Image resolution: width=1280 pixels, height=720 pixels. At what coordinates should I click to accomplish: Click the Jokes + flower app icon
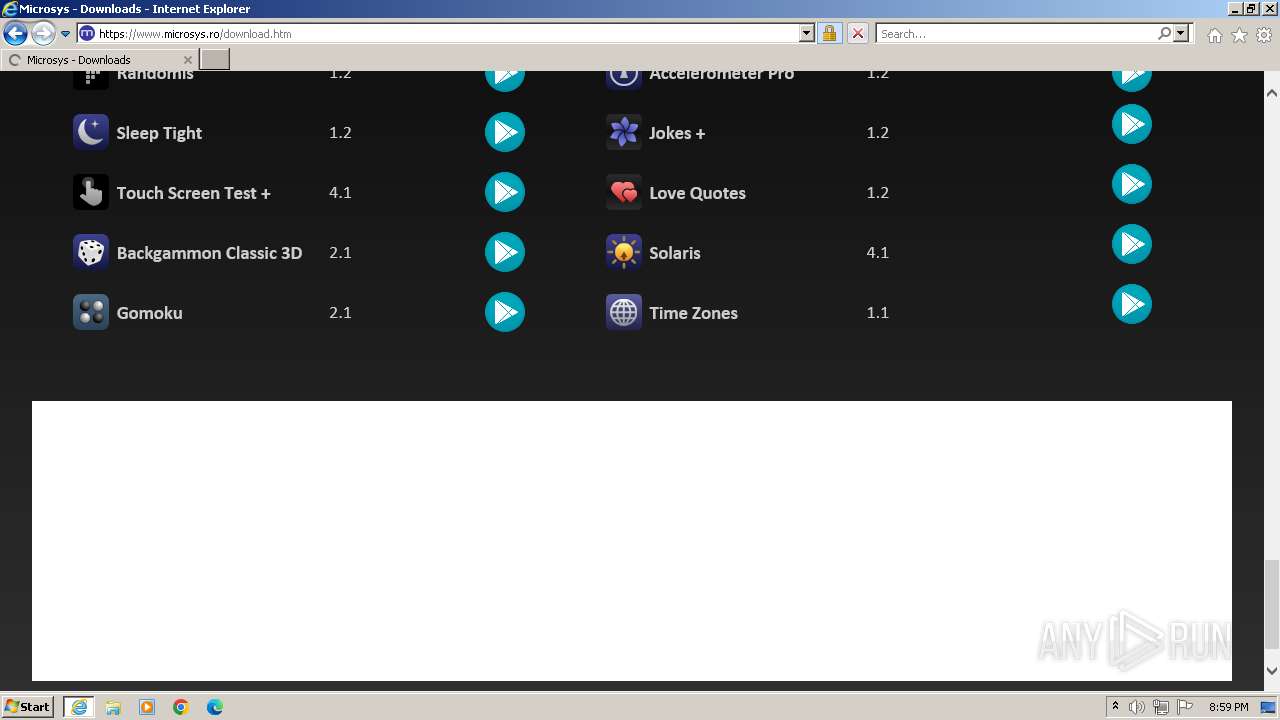click(x=624, y=132)
